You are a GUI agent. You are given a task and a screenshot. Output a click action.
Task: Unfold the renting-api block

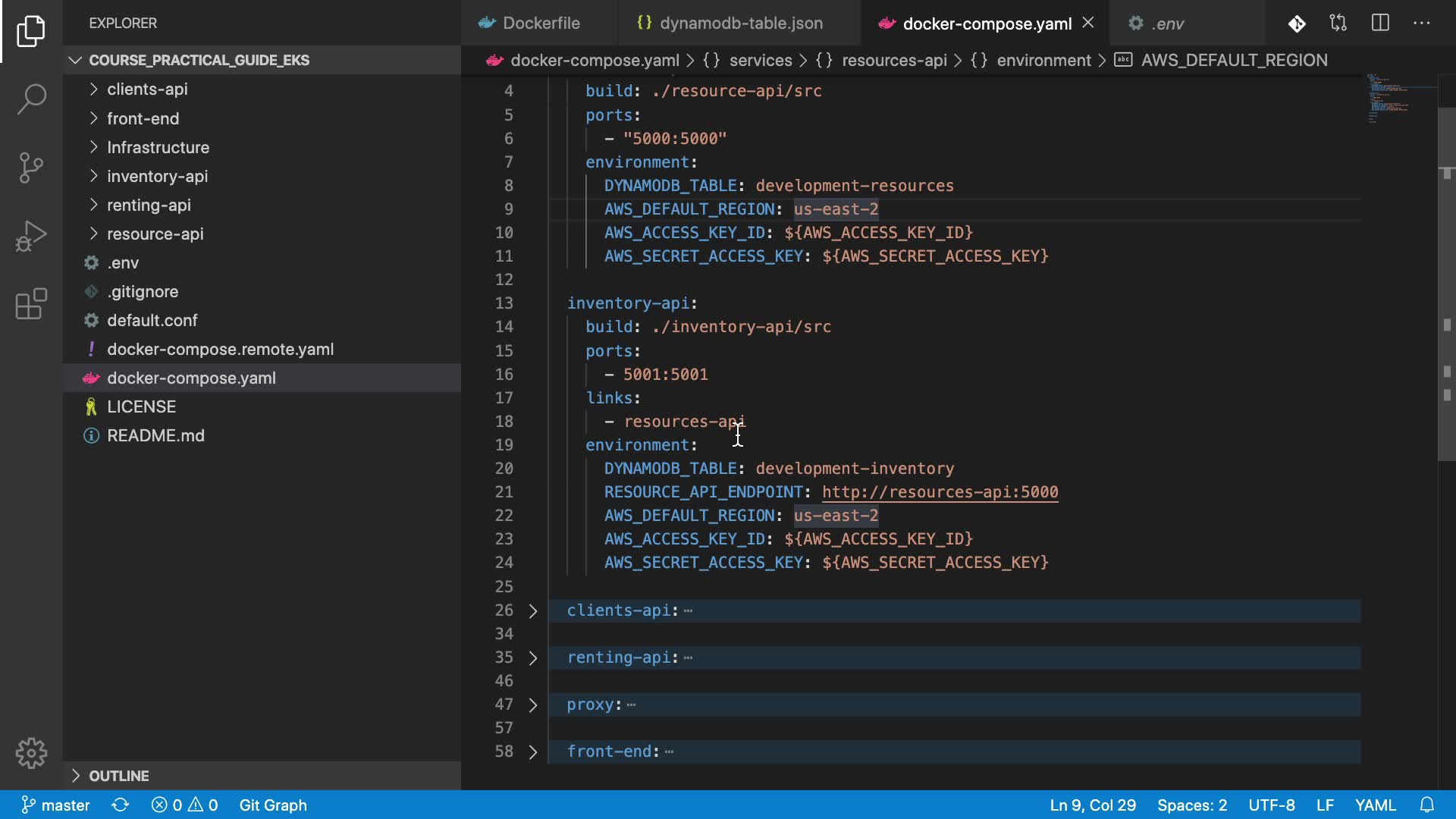533,658
